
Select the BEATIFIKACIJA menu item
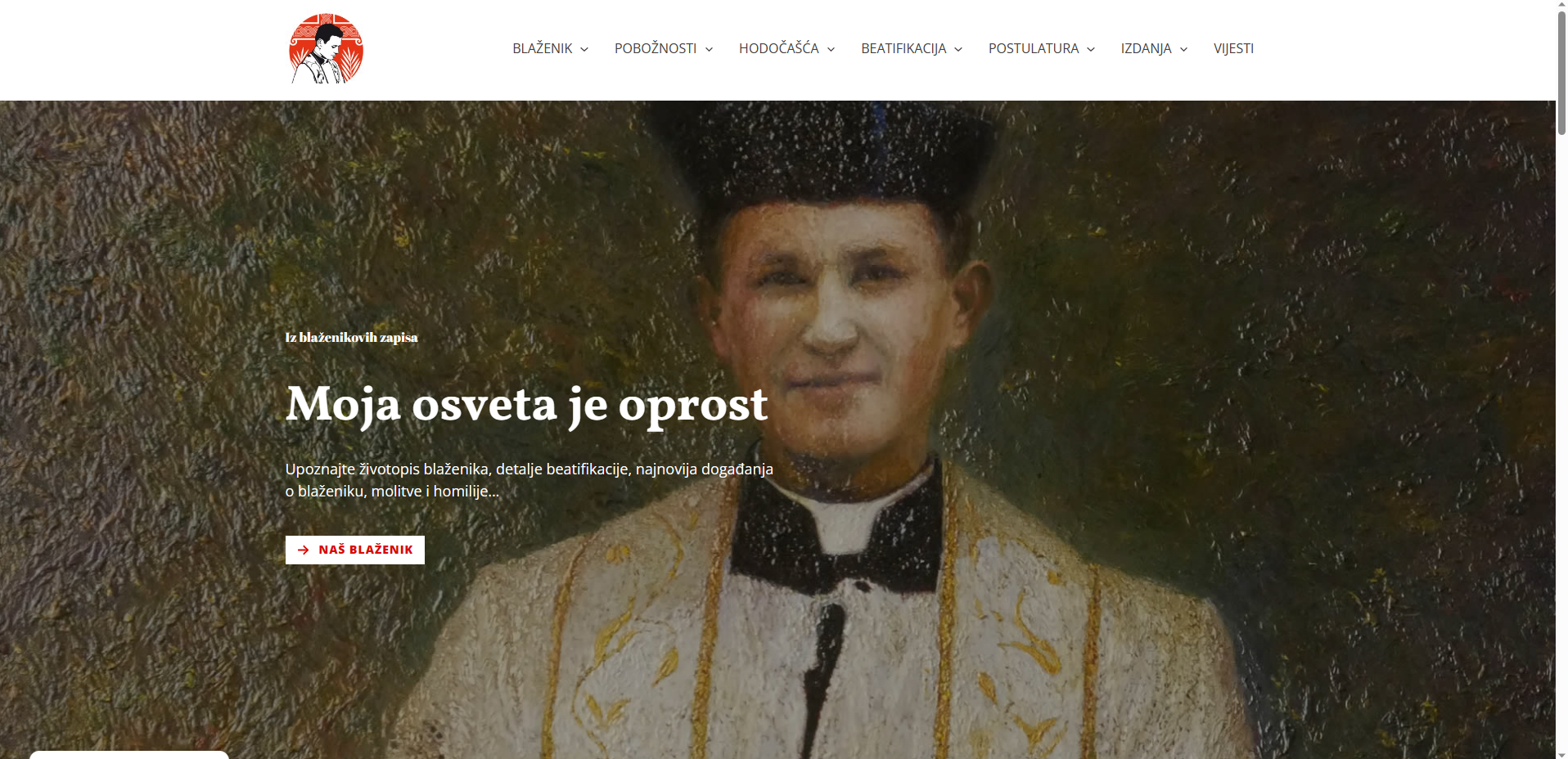point(903,49)
